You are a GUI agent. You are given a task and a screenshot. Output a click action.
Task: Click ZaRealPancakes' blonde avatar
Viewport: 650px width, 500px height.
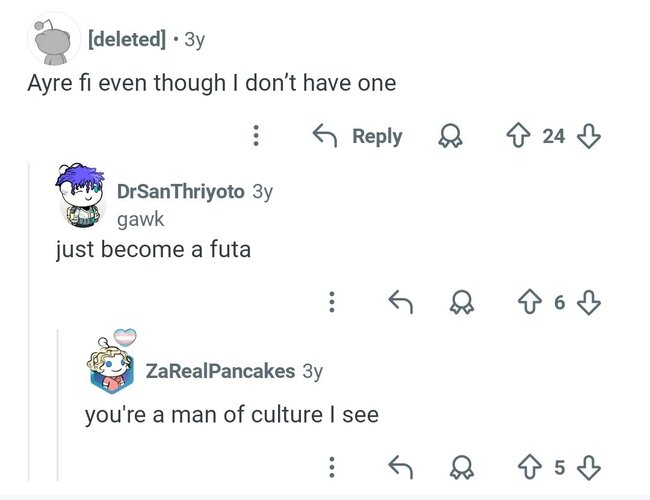112,362
